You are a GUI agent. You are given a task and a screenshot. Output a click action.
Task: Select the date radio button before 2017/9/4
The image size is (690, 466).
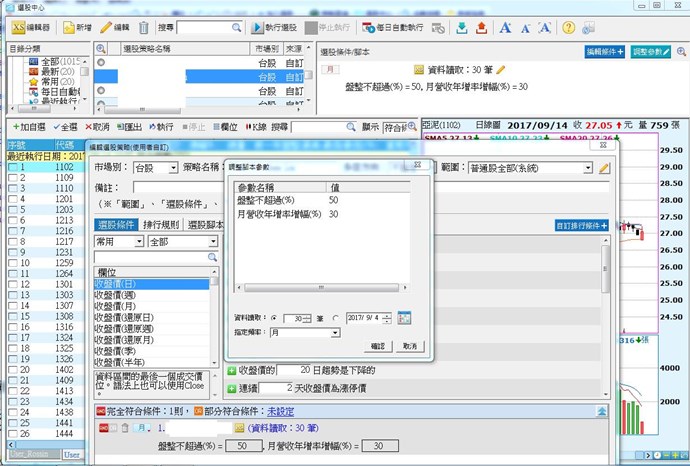(337, 318)
